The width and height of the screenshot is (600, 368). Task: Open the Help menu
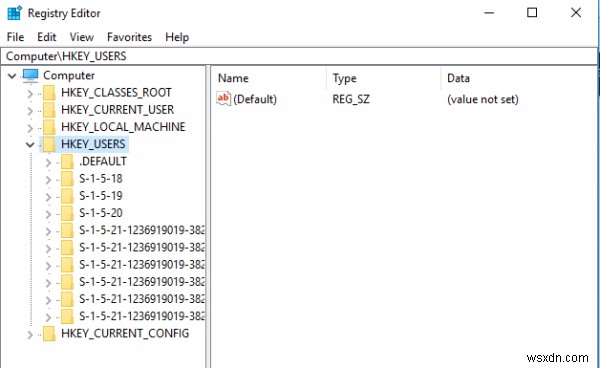coord(177,37)
